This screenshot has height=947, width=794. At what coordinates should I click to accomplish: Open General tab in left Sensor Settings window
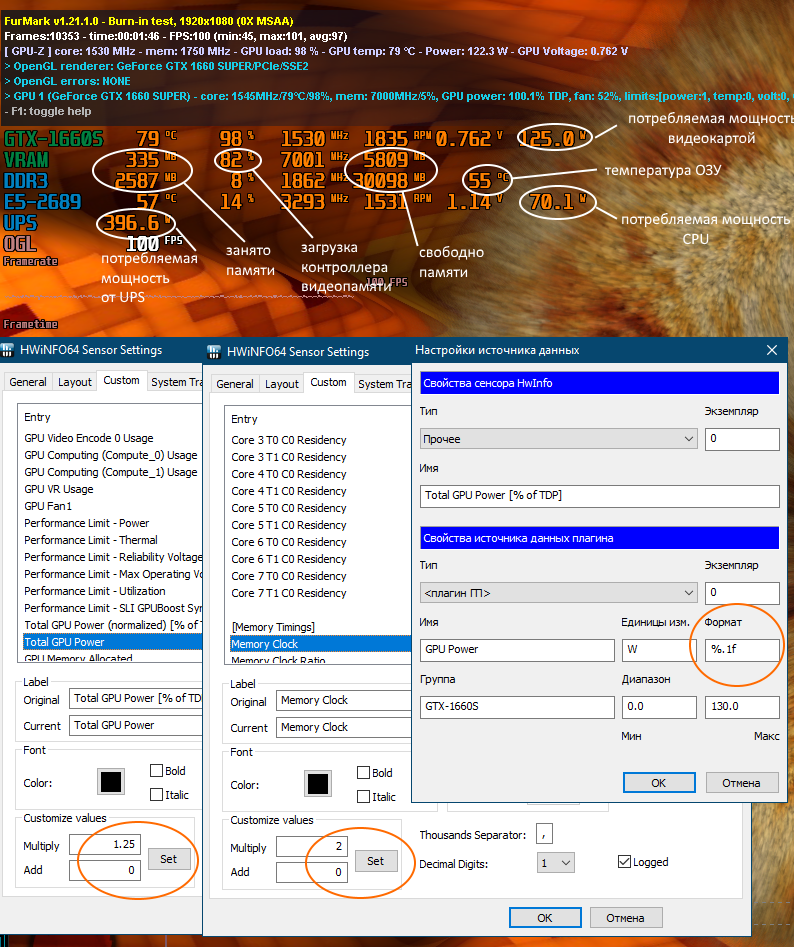pos(28,382)
